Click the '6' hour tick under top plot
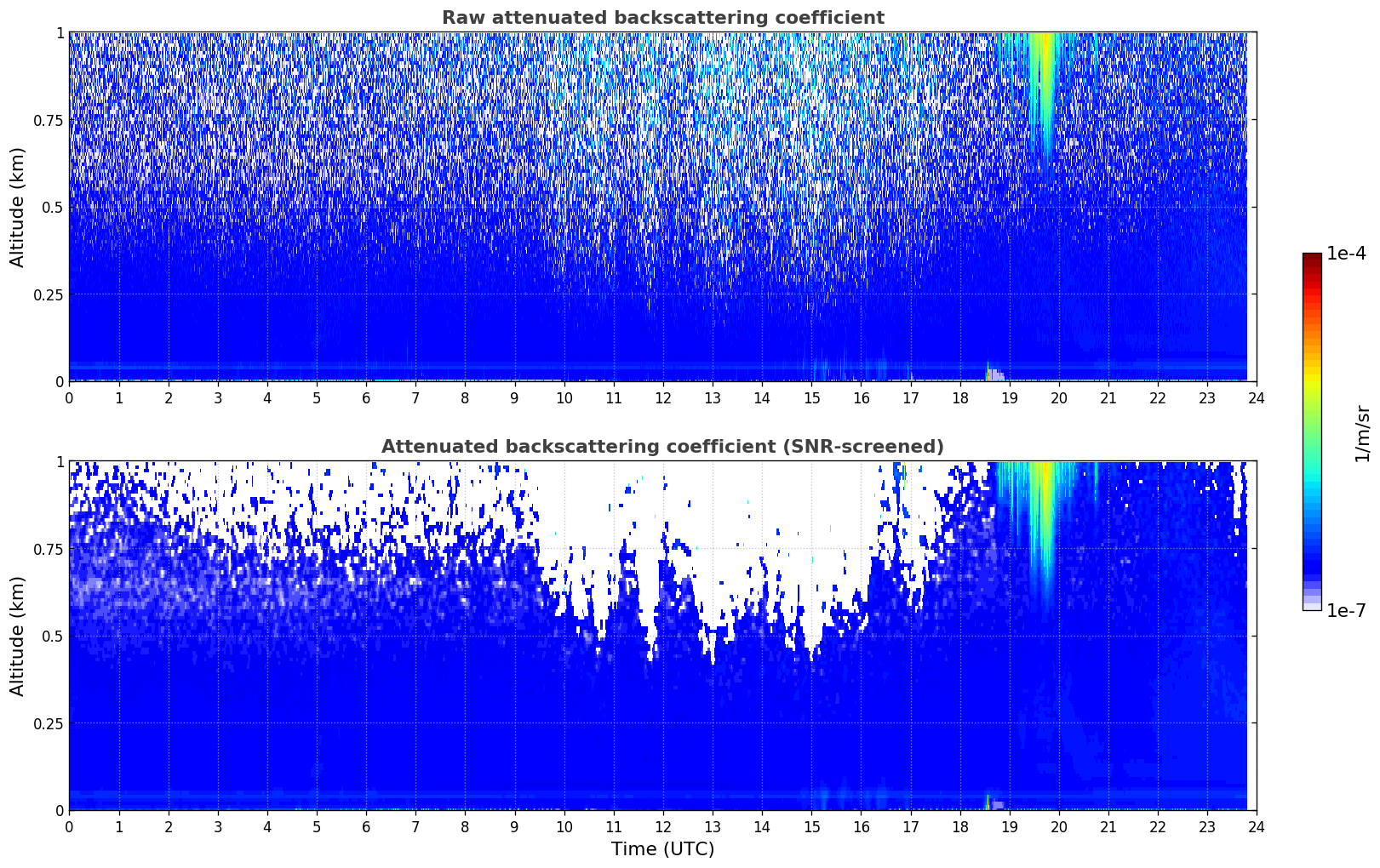 366,397
